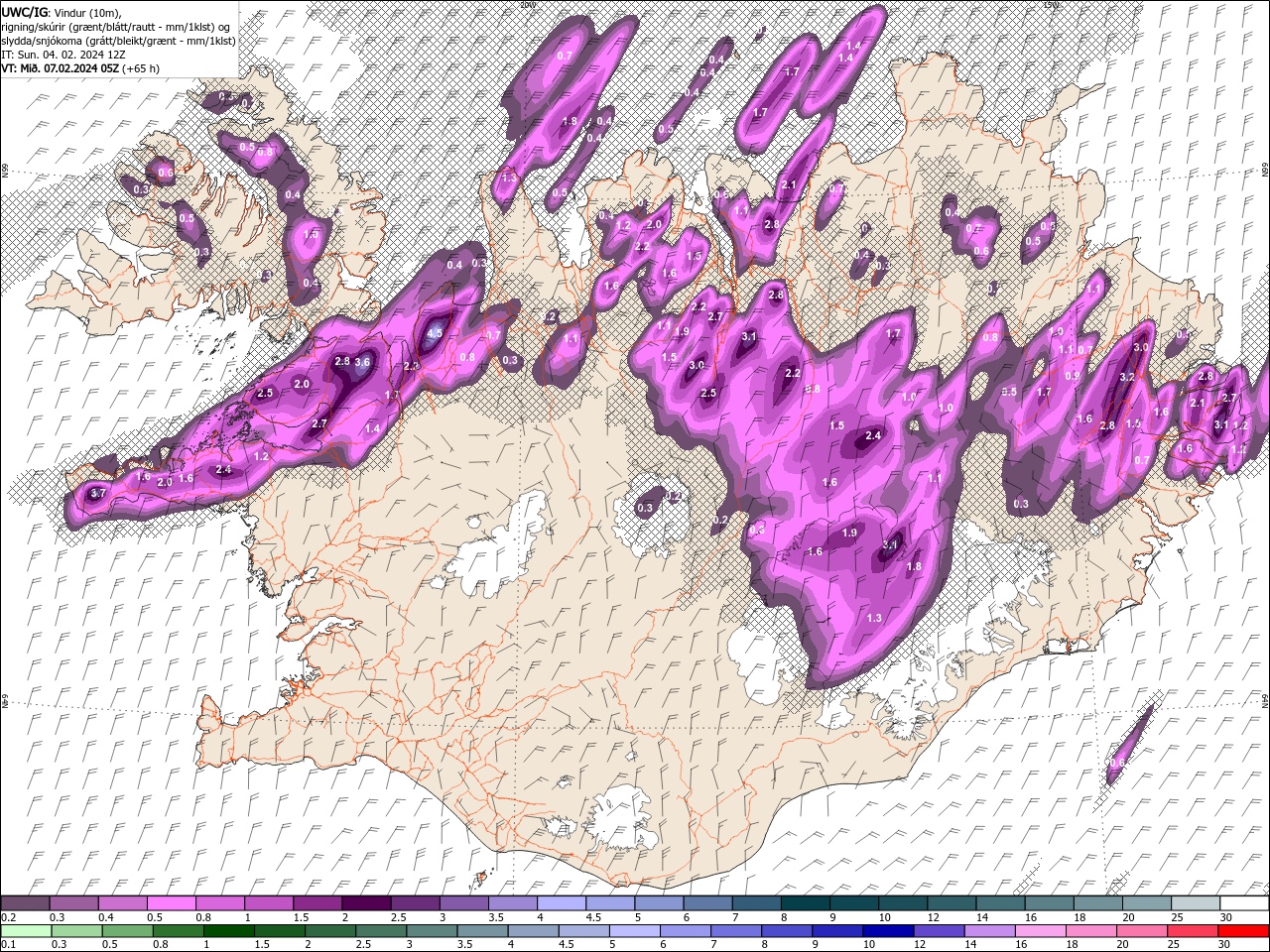Select lavender lower swatch above the 14 label
The height and width of the screenshot is (952, 1270).
(989, 931)
